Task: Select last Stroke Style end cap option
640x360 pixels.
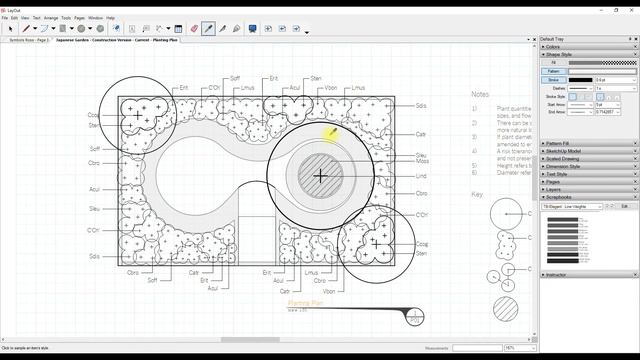Action: 617,97
